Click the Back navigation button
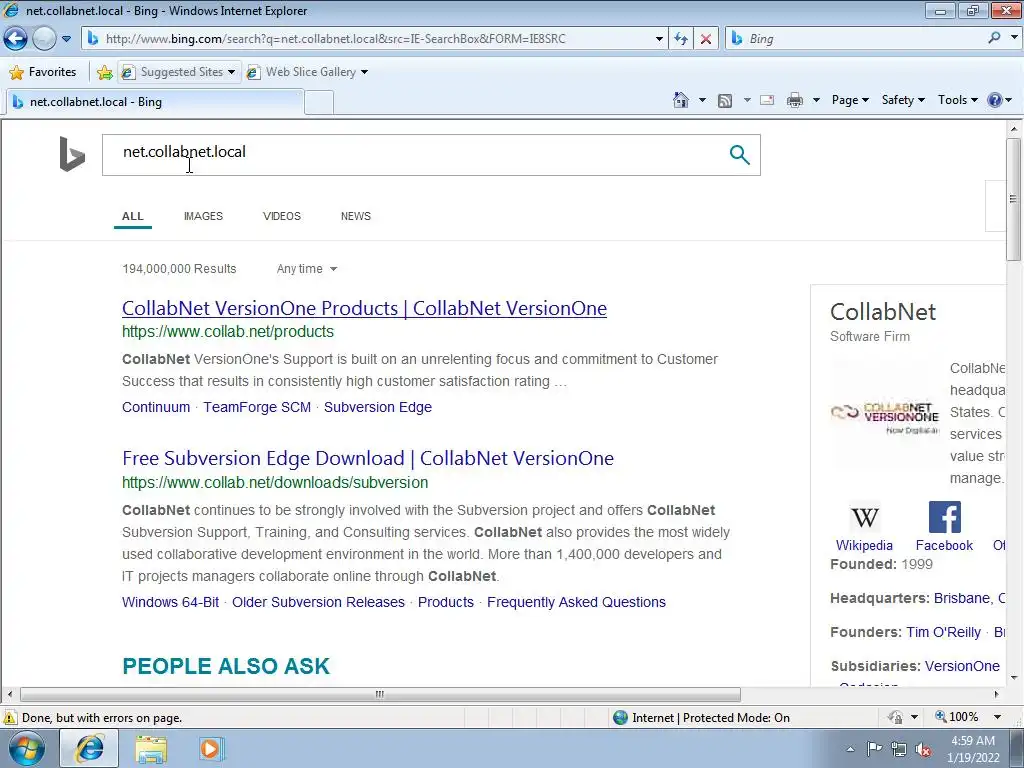The height and width of the screenshot is (768, 1024). [16, 39]
